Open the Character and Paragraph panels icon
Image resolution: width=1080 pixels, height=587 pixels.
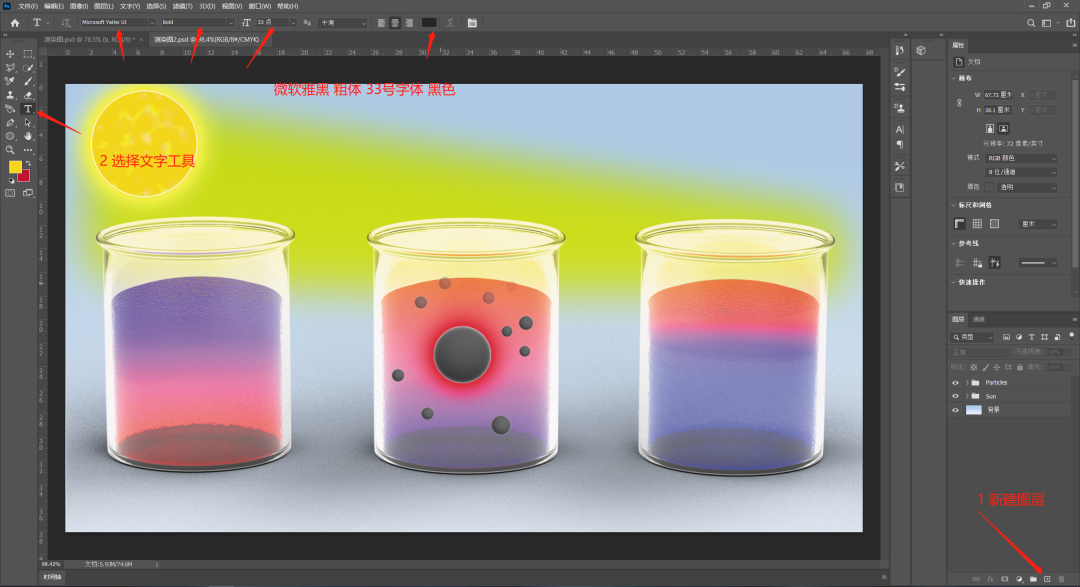click(x=472, y=23)
